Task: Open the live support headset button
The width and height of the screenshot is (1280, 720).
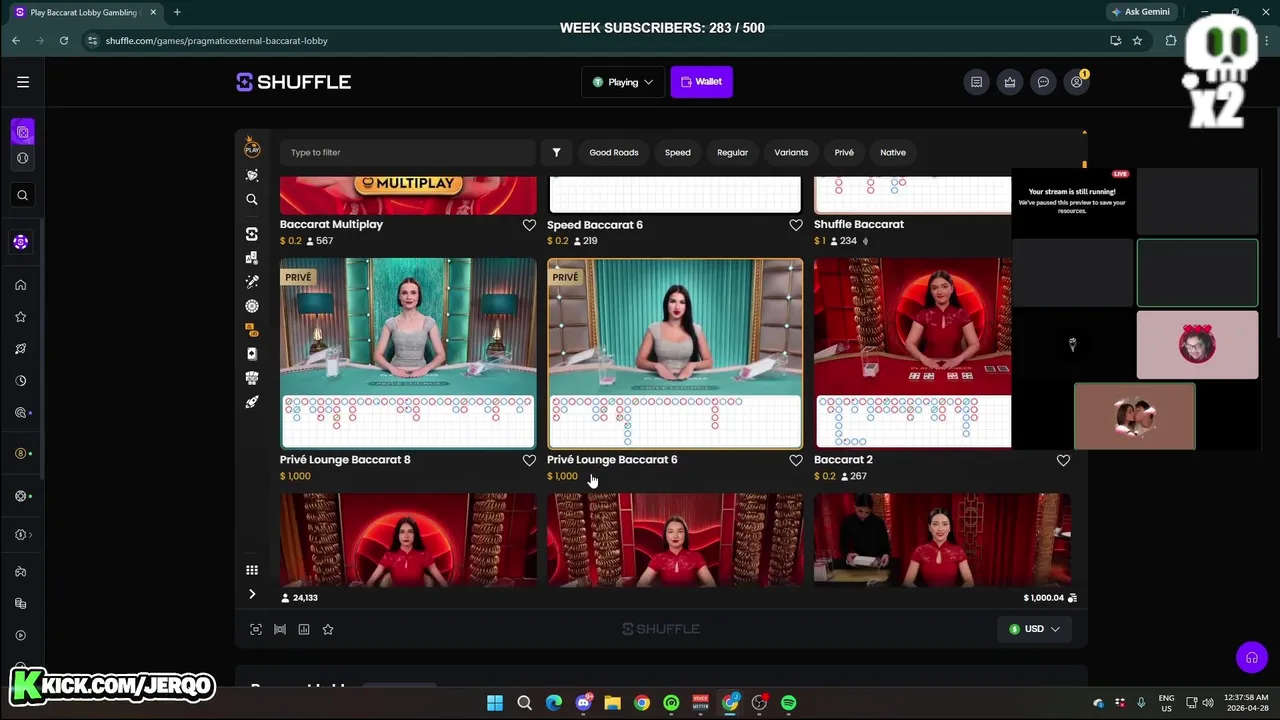Action: [x=1251, y=657]
